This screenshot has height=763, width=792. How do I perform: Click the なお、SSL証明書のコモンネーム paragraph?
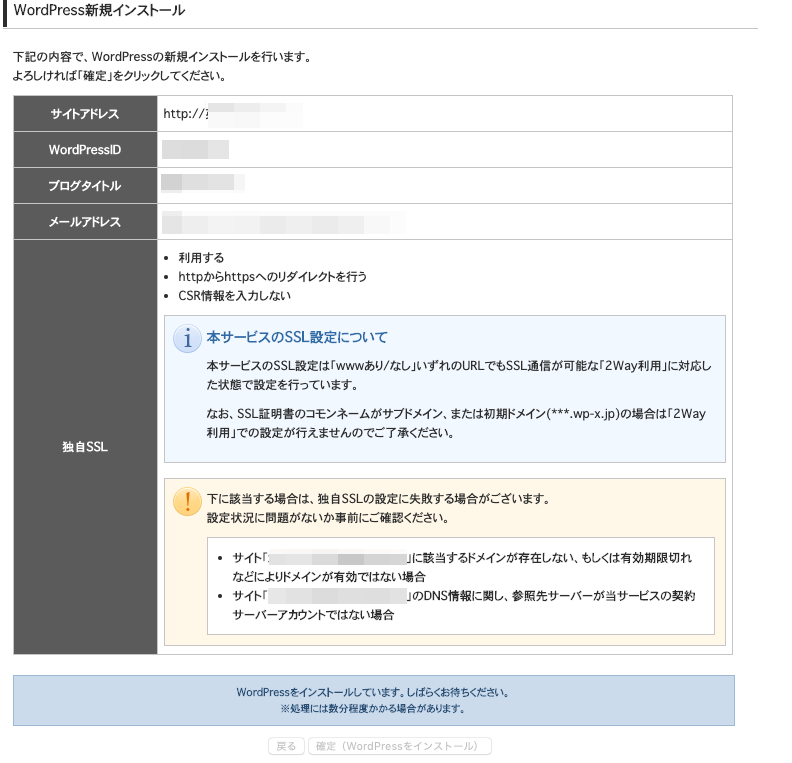pyautogui.click(x=456, y=423)
